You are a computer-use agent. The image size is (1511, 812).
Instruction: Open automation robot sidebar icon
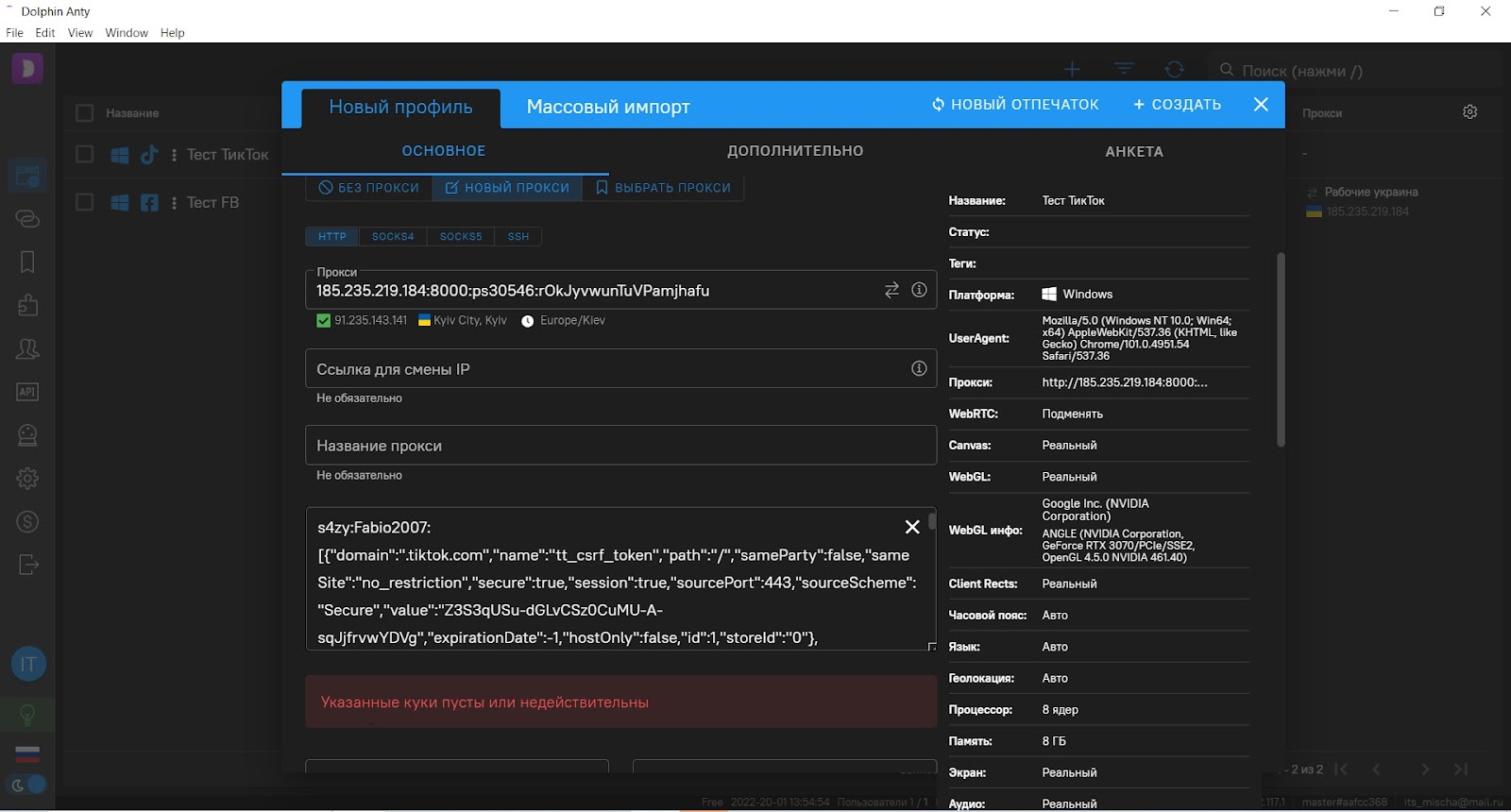(x=27, y=435)
